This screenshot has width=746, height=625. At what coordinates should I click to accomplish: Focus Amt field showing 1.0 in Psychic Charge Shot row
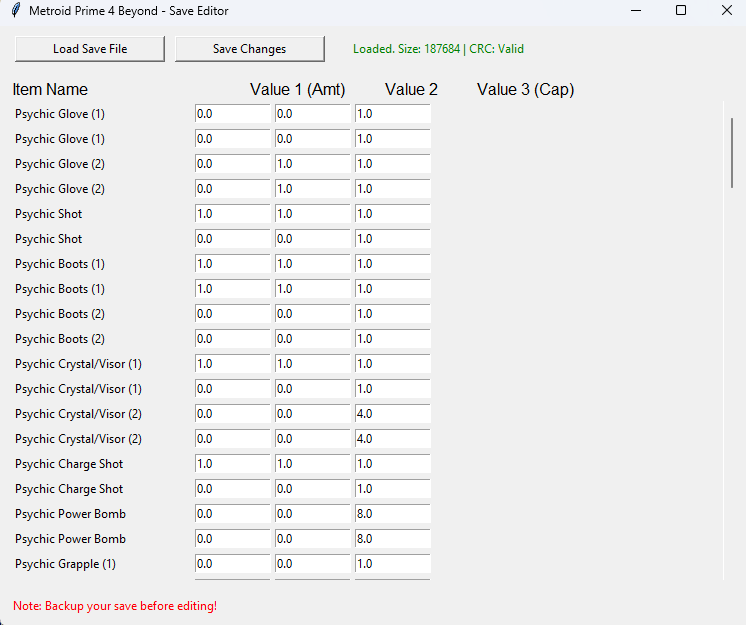click(x=232, y=464)
